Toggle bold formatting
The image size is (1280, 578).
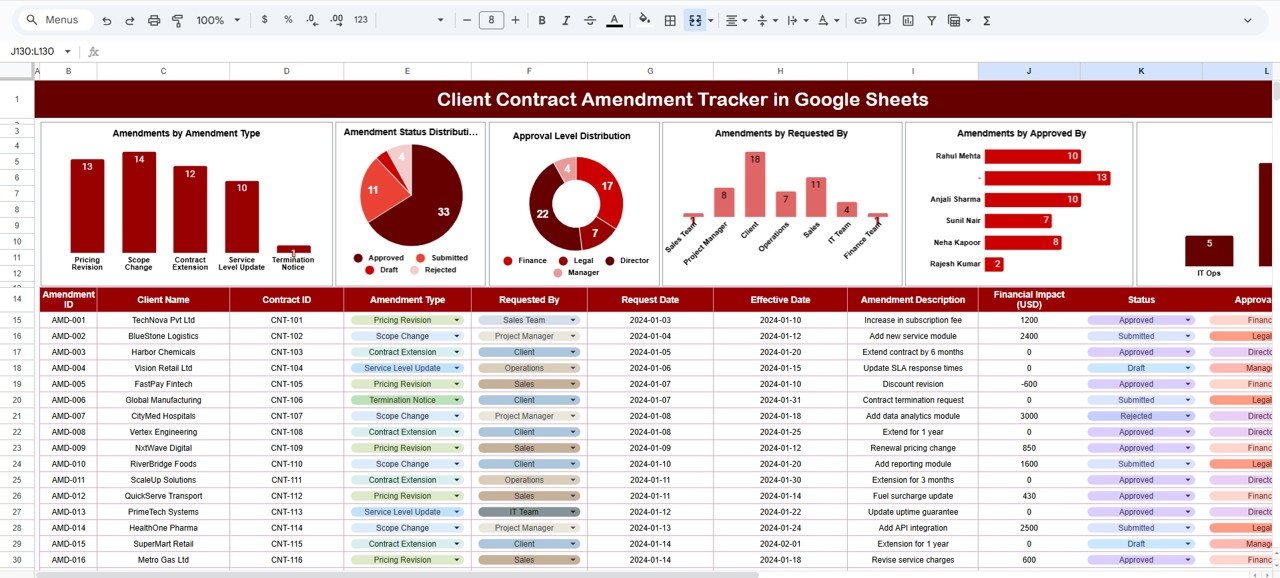541,19
